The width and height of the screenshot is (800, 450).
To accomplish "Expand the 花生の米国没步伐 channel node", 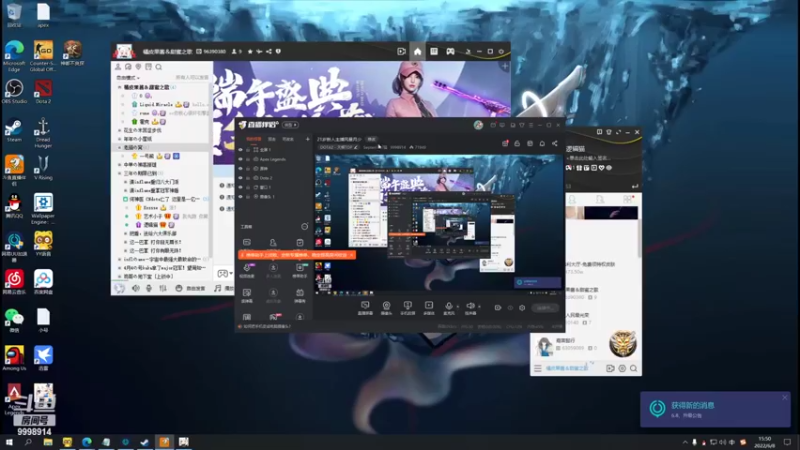I will [x=120, y=130].
